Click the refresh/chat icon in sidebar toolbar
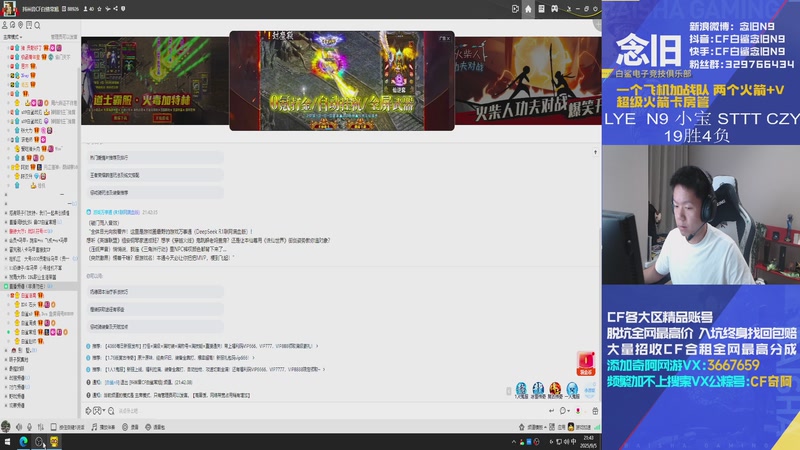 click(13, 25)
